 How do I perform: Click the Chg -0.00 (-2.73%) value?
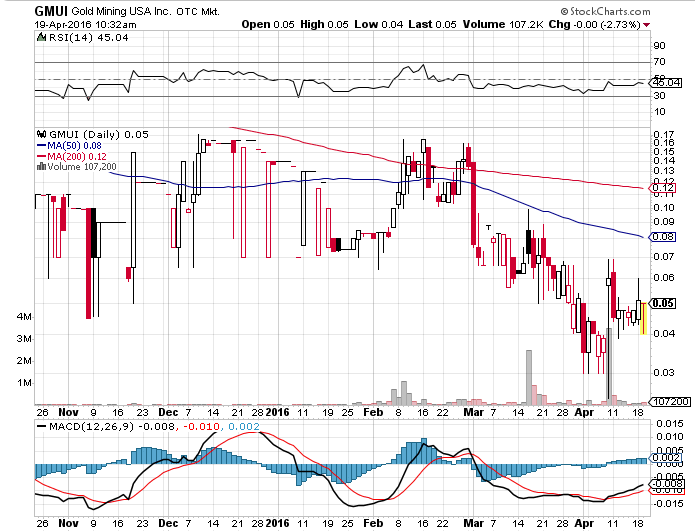point(594,24)
